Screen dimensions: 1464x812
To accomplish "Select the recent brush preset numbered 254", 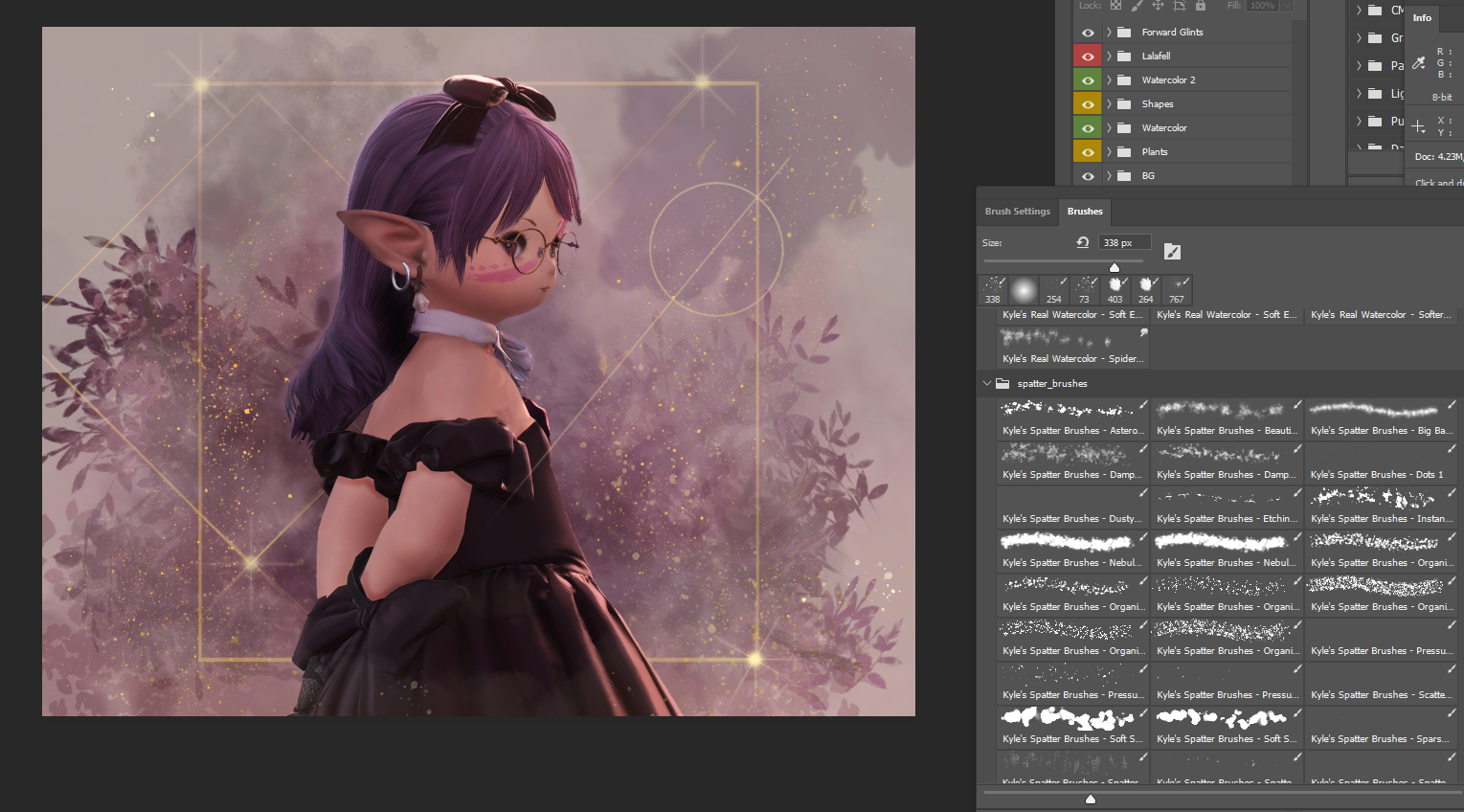I will (x=1054, y=290).
